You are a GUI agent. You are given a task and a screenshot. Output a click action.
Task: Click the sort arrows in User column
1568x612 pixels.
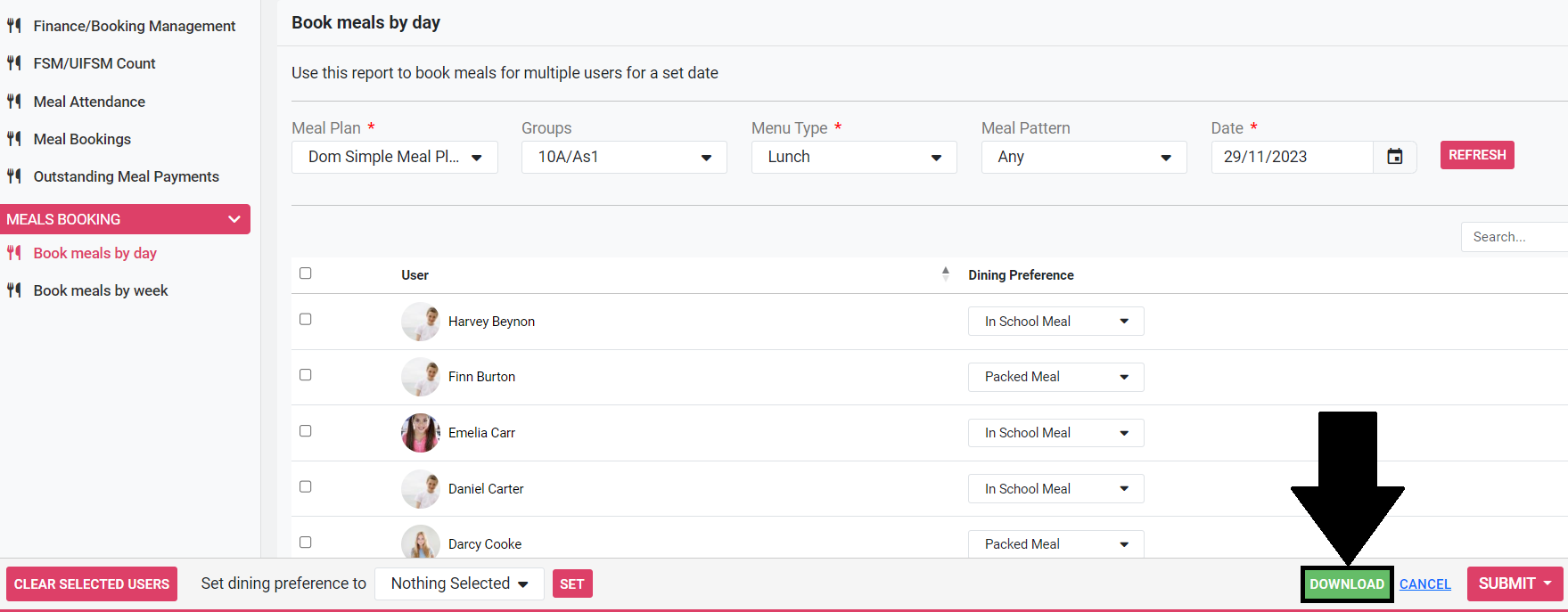point(945,274)
